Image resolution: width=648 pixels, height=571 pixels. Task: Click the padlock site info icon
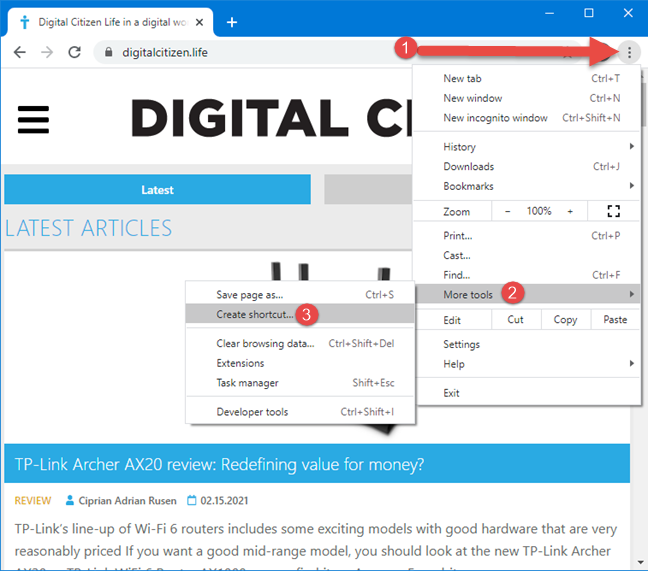click(x=108, y=52)
